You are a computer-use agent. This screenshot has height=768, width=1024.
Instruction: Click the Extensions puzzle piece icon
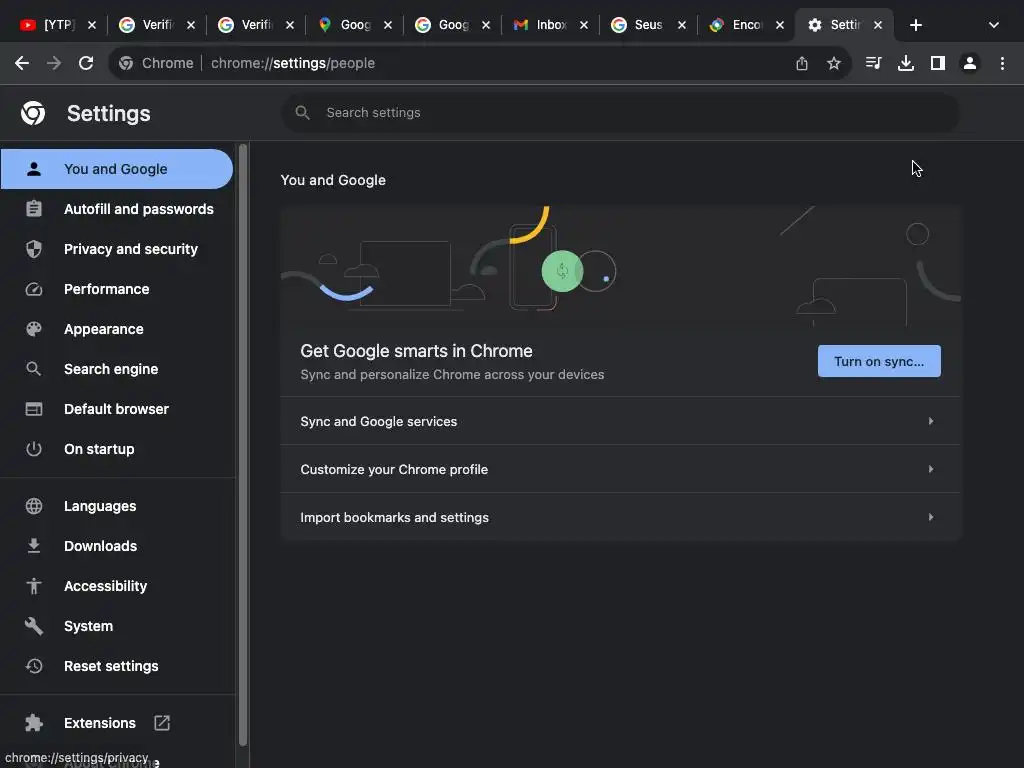pyautogui.click(x=34, y=723)
